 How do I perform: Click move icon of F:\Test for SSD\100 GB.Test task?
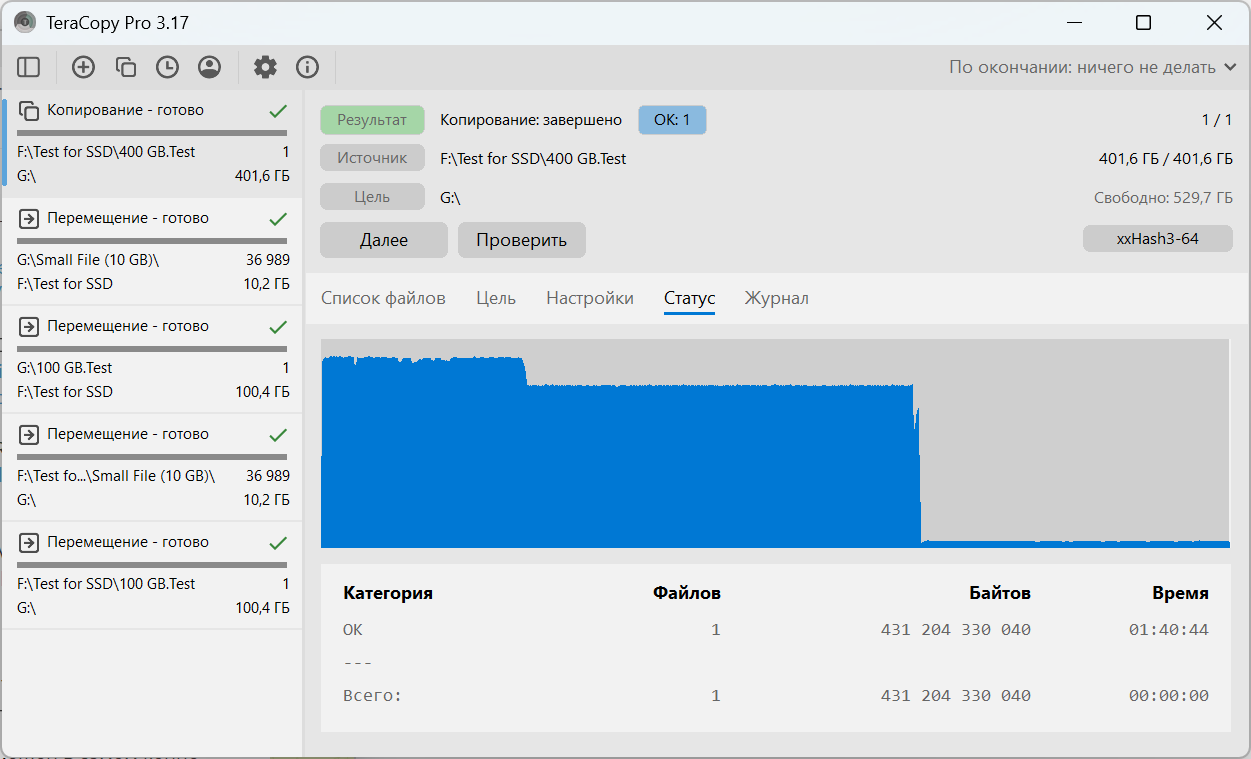29,542
